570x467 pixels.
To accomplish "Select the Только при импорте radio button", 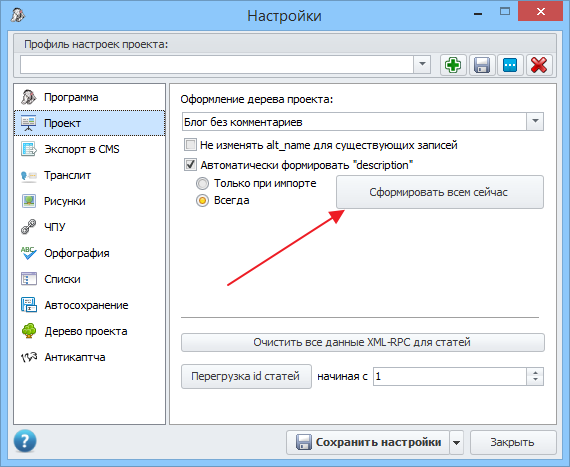I will pyautogui.click(x=202, y=184).
